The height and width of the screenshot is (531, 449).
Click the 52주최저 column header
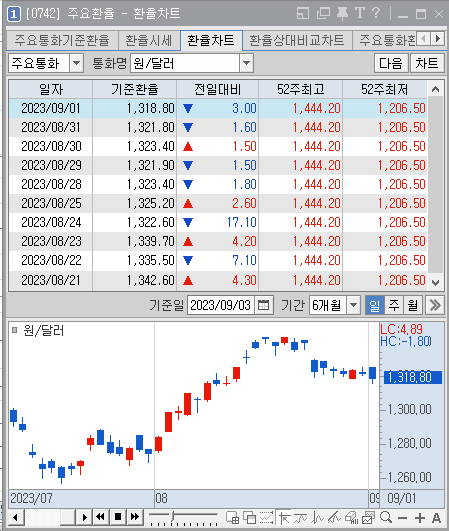[x=385, y=89]
